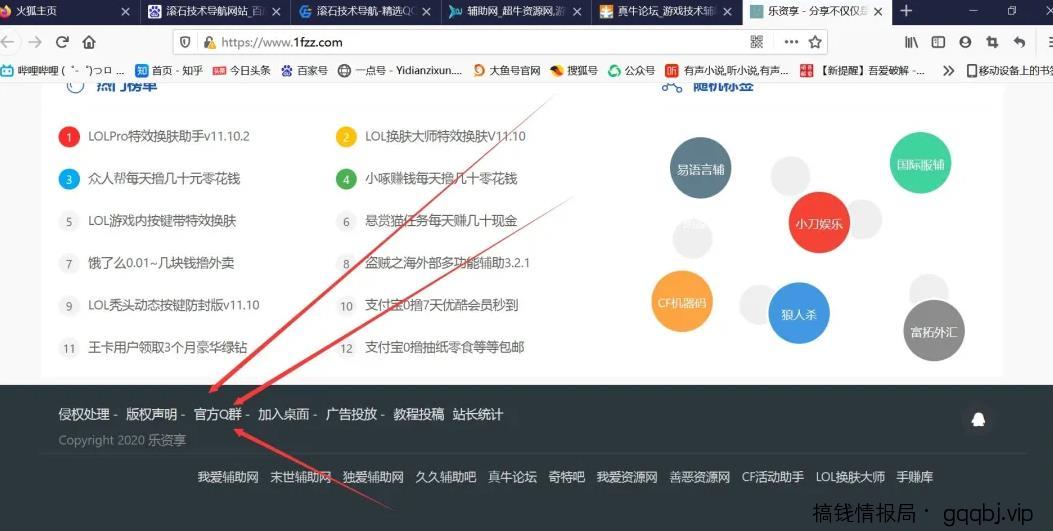Click the 易语言辅 bubble

click(x=700, y=168)
